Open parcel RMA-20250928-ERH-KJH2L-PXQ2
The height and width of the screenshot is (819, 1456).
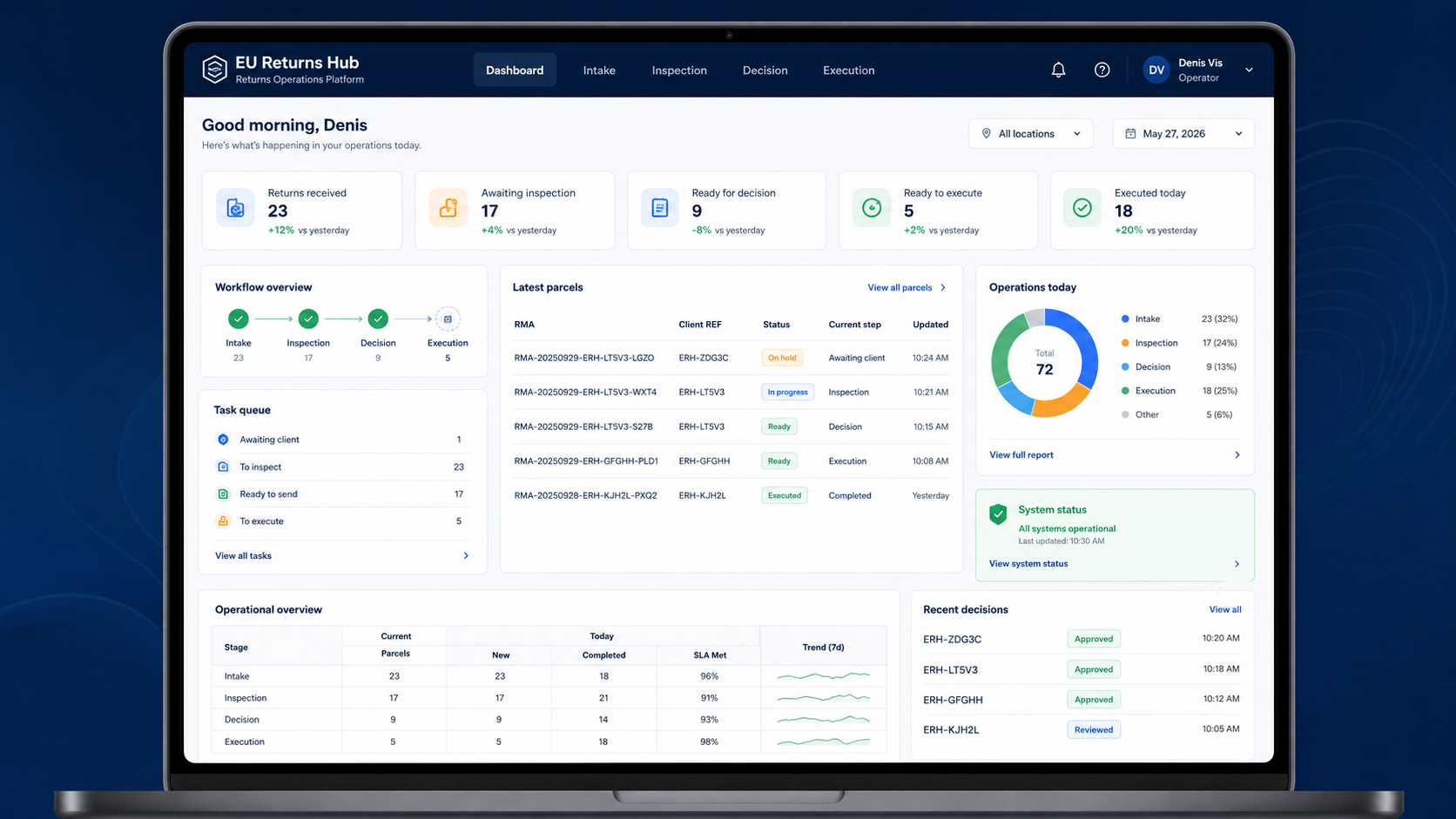click(585, 495)
